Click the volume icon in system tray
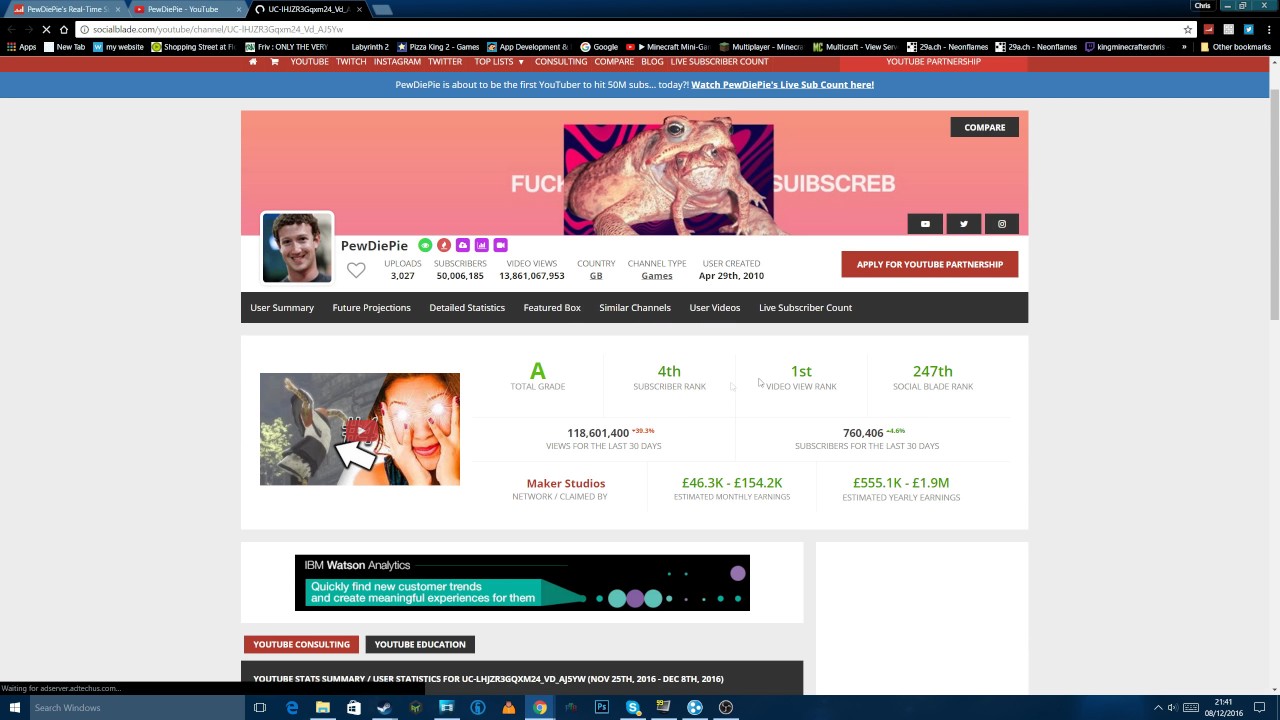Viewport: 1280px width, 720px height. tap(1173, 707)
